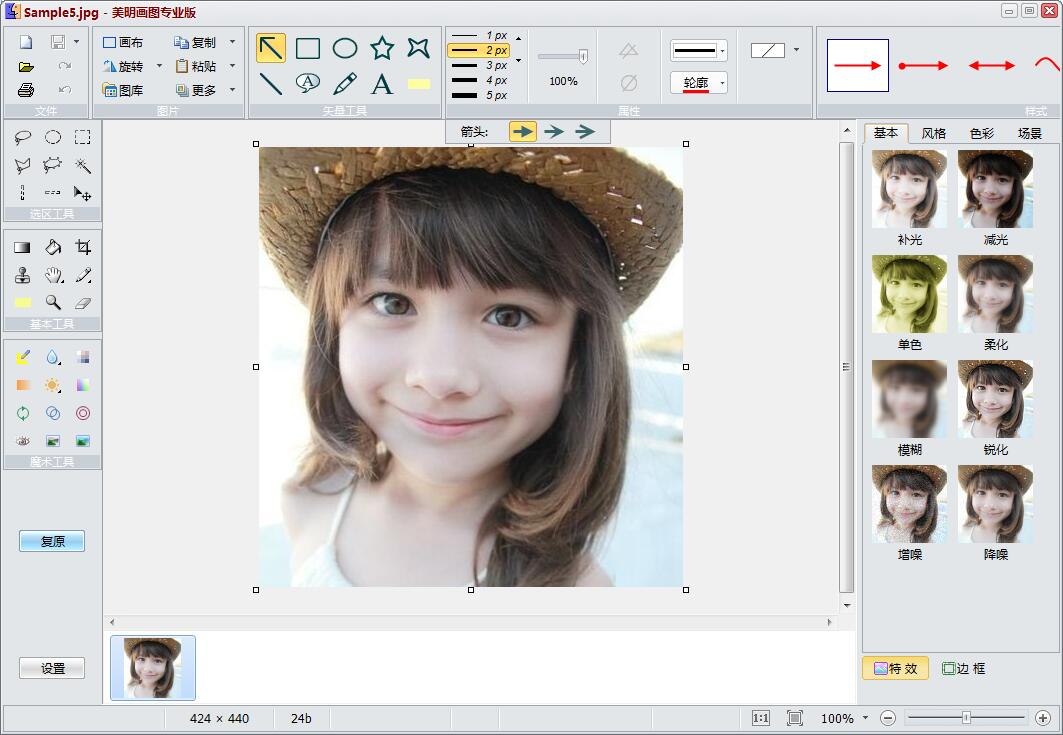
Task: Click the 复原 restore button
Action: coord(52,541)
